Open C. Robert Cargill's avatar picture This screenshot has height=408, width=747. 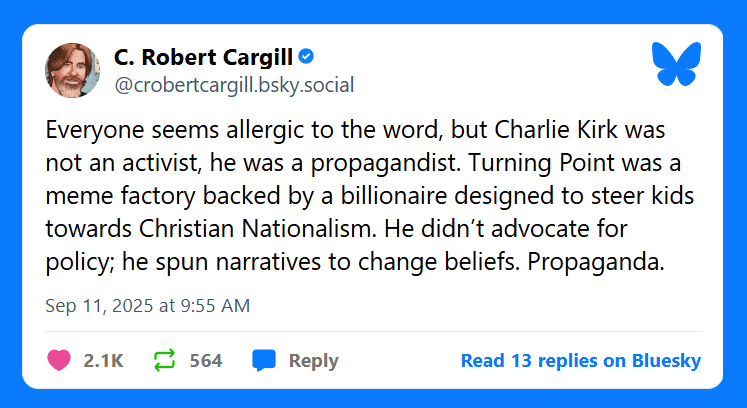72,70
